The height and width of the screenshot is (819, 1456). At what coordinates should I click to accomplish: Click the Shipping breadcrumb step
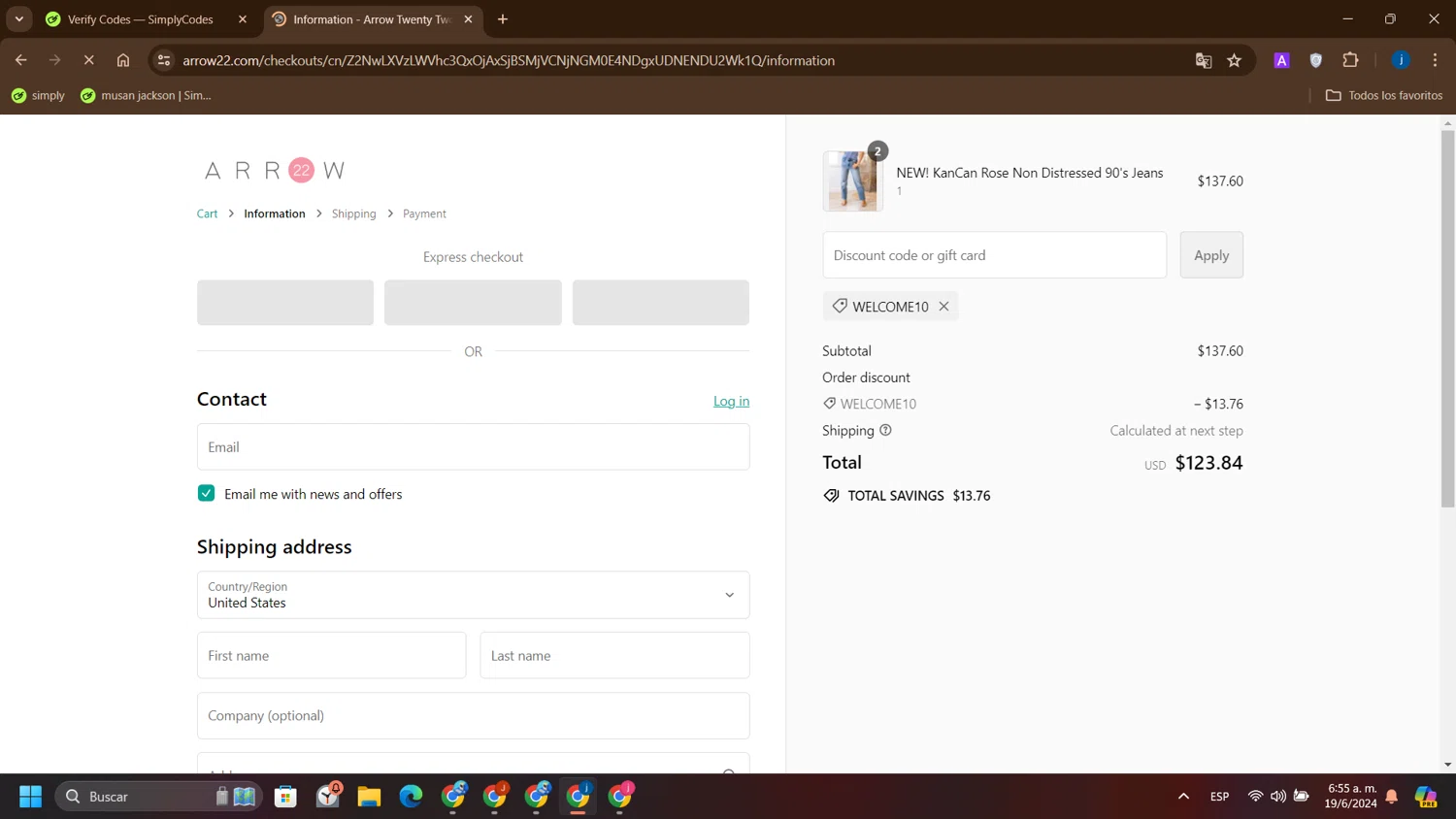tap(353, 213)
